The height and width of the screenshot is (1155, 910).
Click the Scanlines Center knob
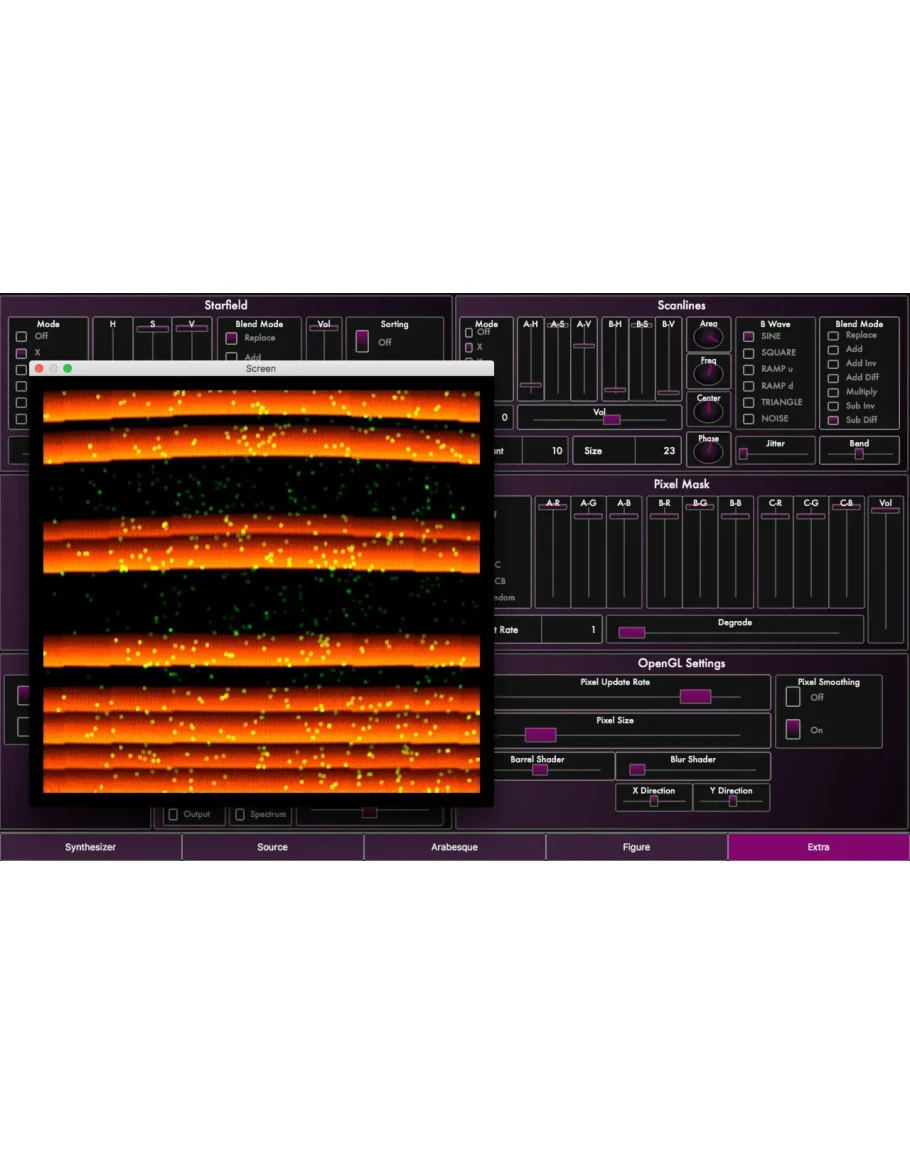(x=708, y=413)
